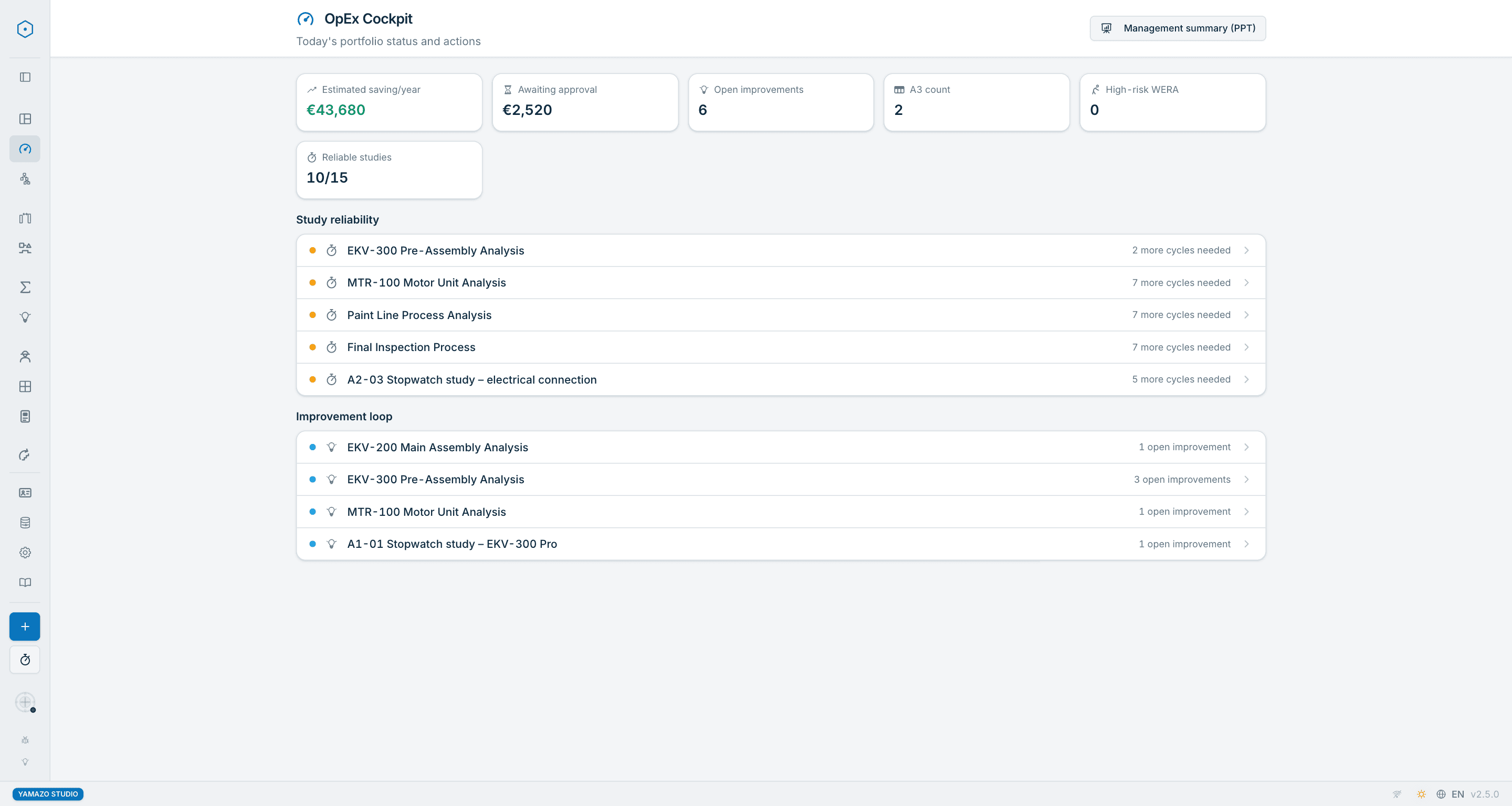The image size is (1512, 806).
Task: Click the 10/15 reliable studies value
Action: click(x=327, y=178)
